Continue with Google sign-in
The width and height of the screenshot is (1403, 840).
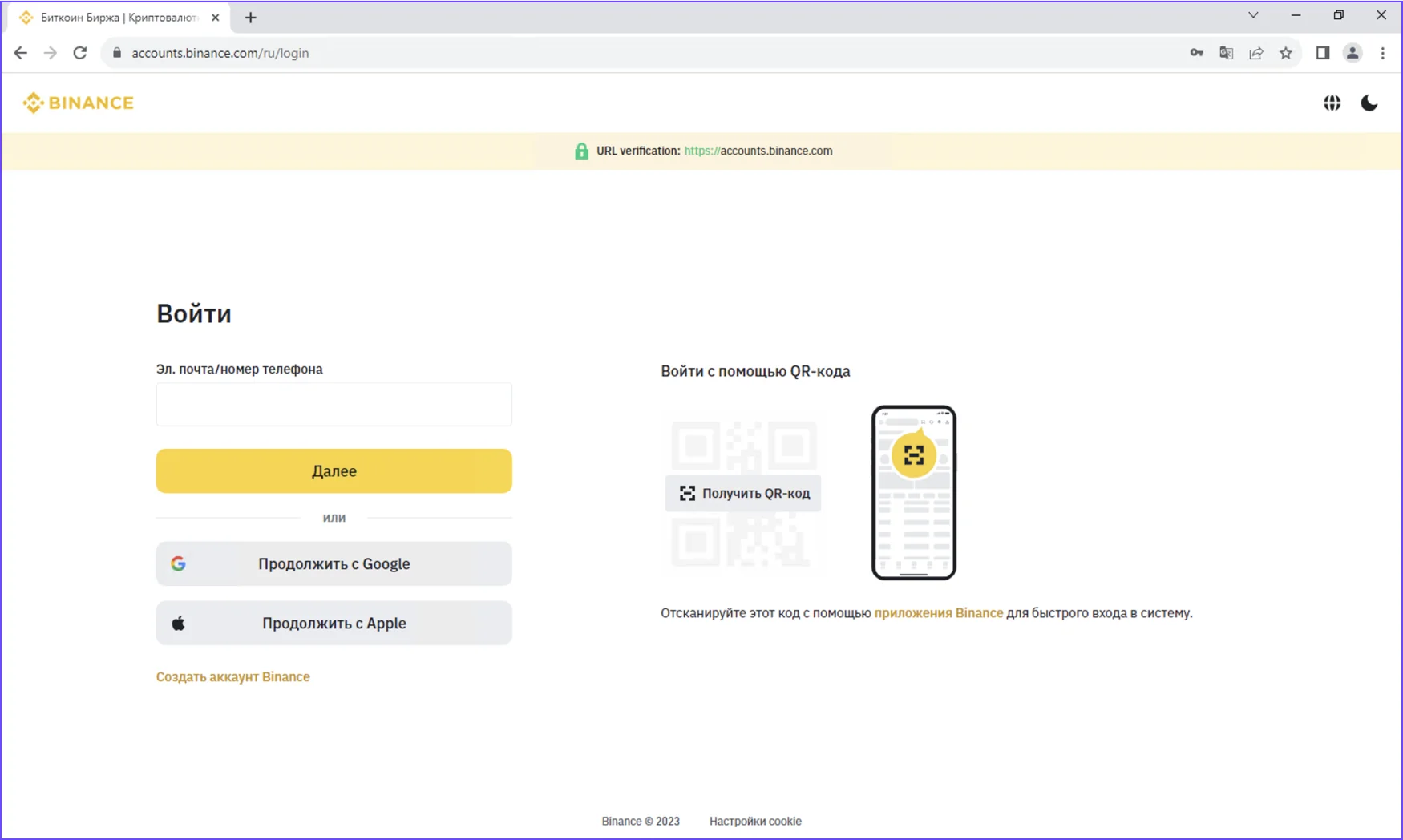pyautogui.click(x=334, y=563)
